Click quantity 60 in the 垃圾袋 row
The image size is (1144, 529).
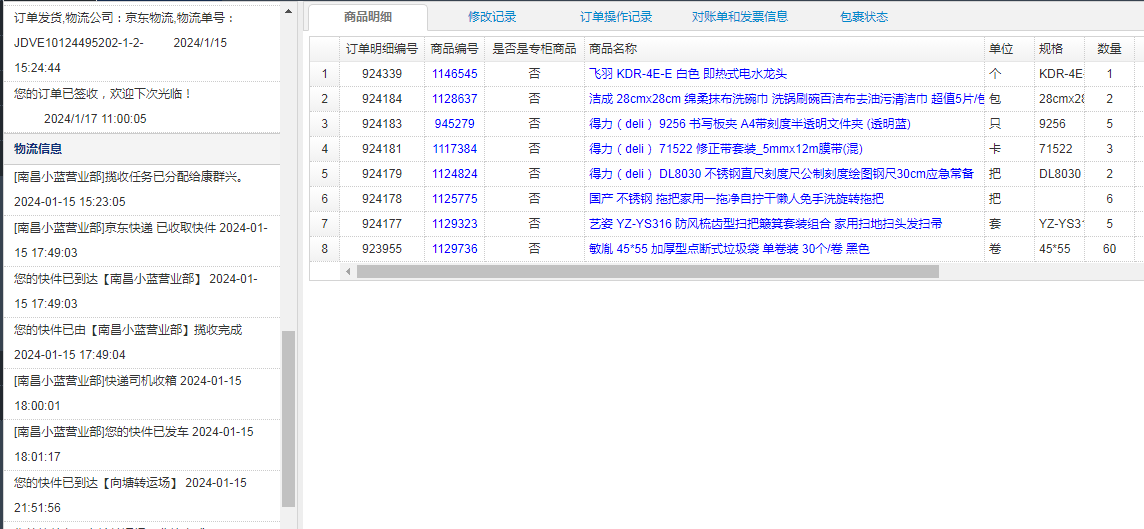pyautogui.click(x=1110, y=249)
